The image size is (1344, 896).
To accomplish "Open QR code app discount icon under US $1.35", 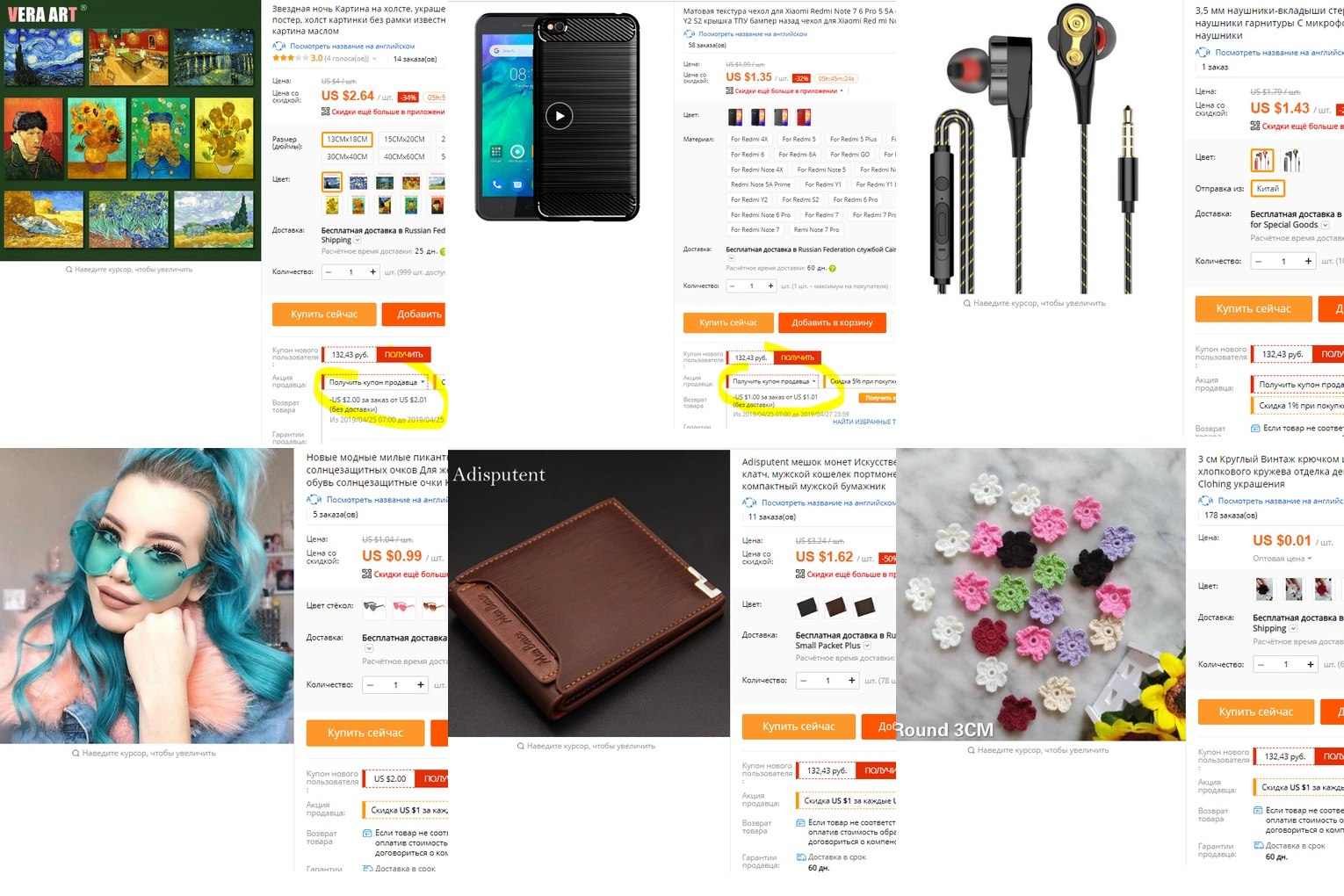I will click(x=729, y=90).
